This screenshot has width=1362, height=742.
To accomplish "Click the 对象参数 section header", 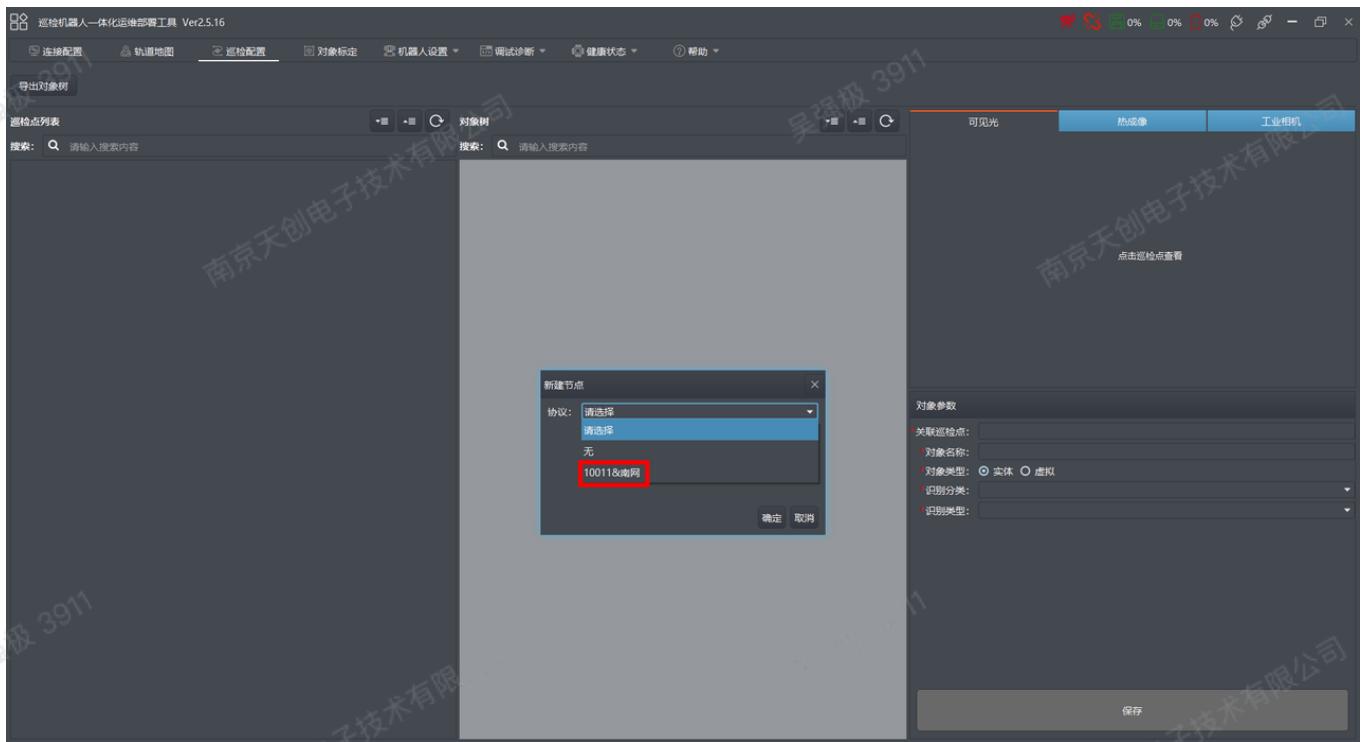I will coord(1134,406).
